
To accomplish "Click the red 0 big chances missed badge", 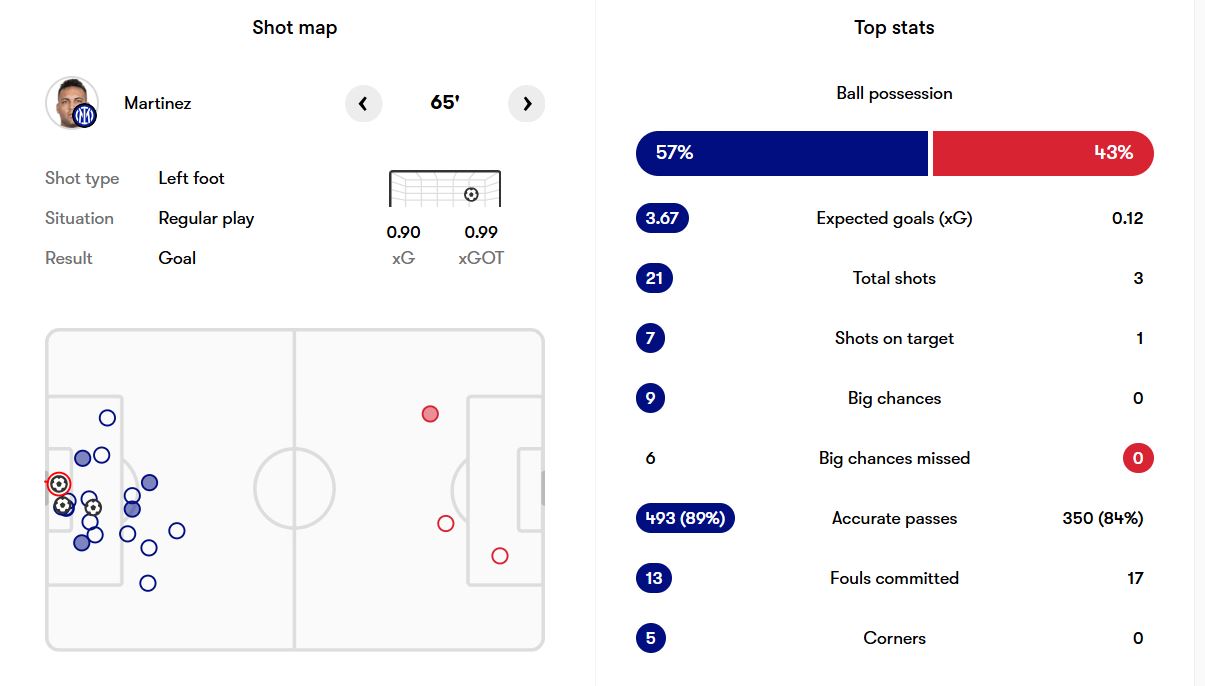I will coord(1137,458).
